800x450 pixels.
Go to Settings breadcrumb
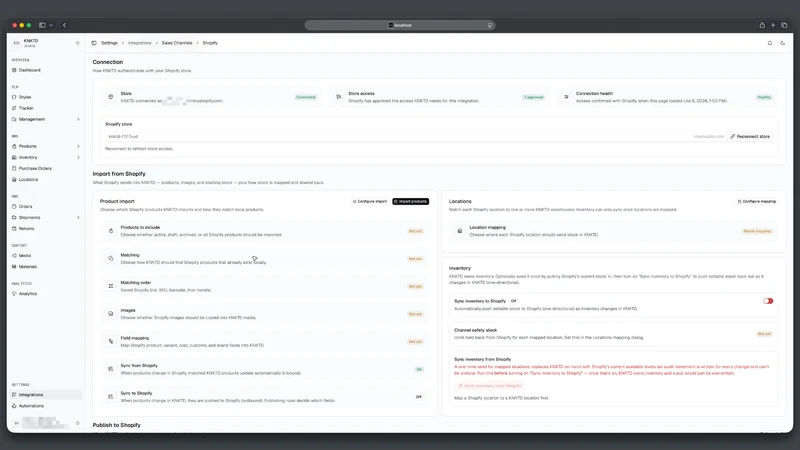click(x=109, y=43)
